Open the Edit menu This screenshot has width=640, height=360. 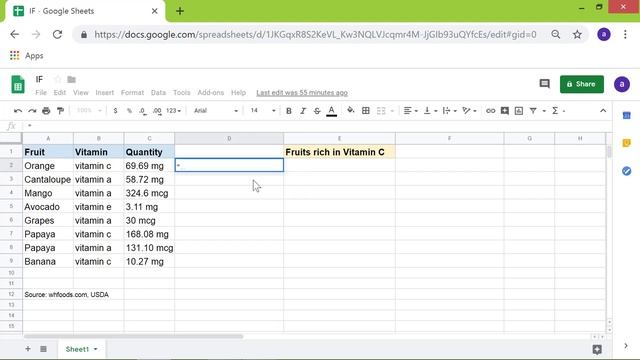click(x=60, y=93)
